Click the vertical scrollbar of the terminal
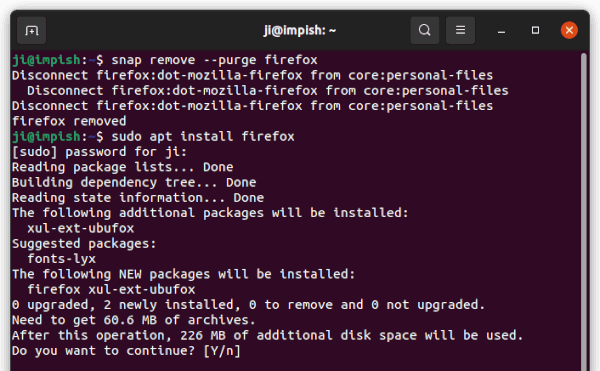 (584, 210)
